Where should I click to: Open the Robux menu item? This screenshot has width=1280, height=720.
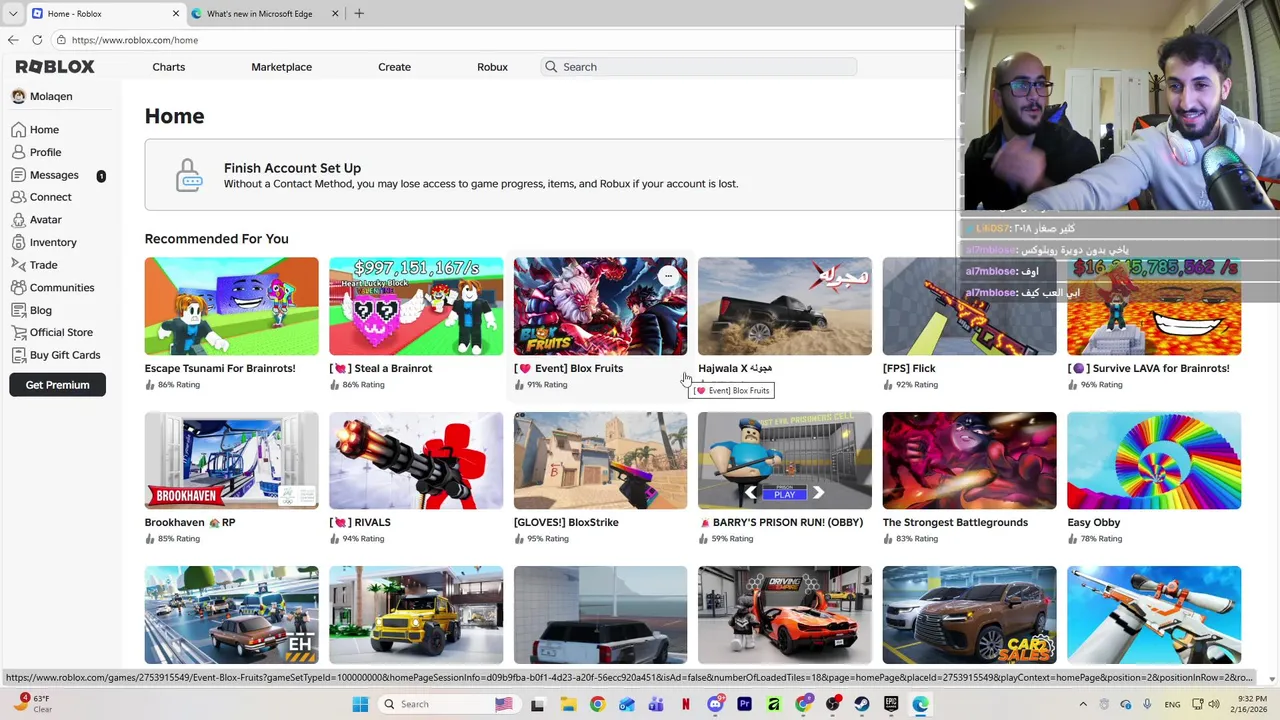click(x=492, y=67)
